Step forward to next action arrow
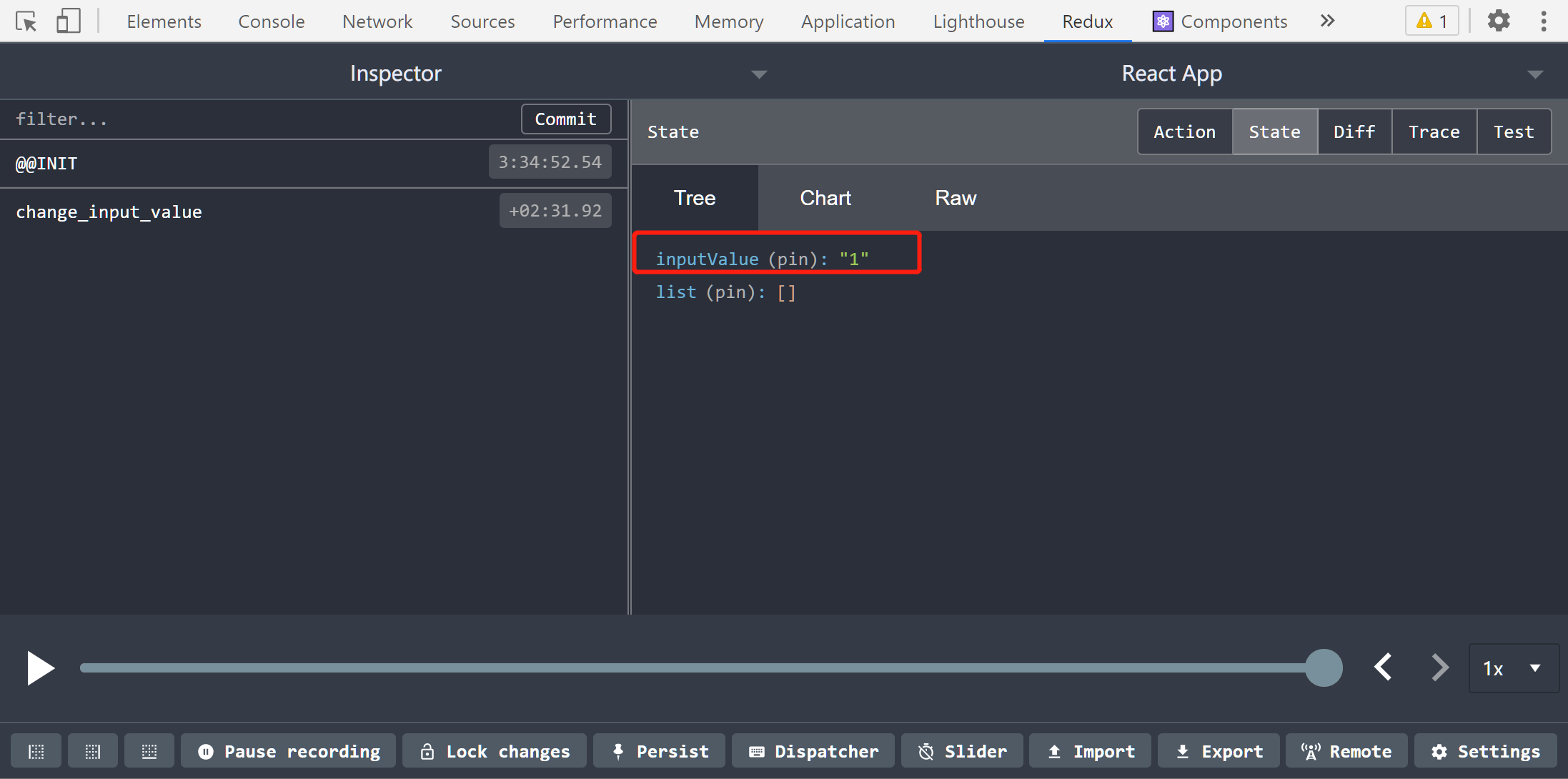The width and height of the screenshot is (1568, 779). (x=1439, y=668)
